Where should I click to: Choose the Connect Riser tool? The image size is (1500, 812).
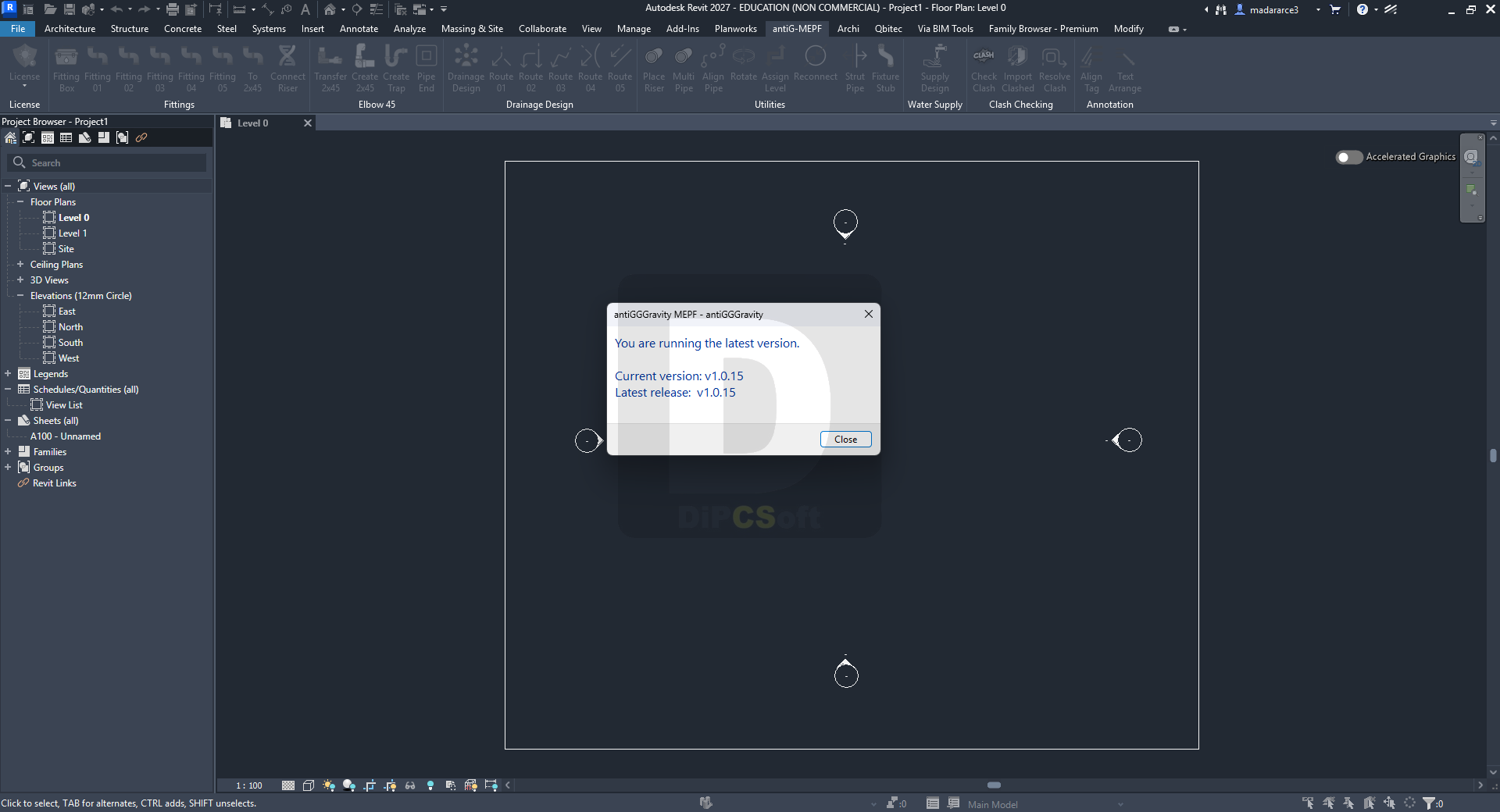(287, 69)
